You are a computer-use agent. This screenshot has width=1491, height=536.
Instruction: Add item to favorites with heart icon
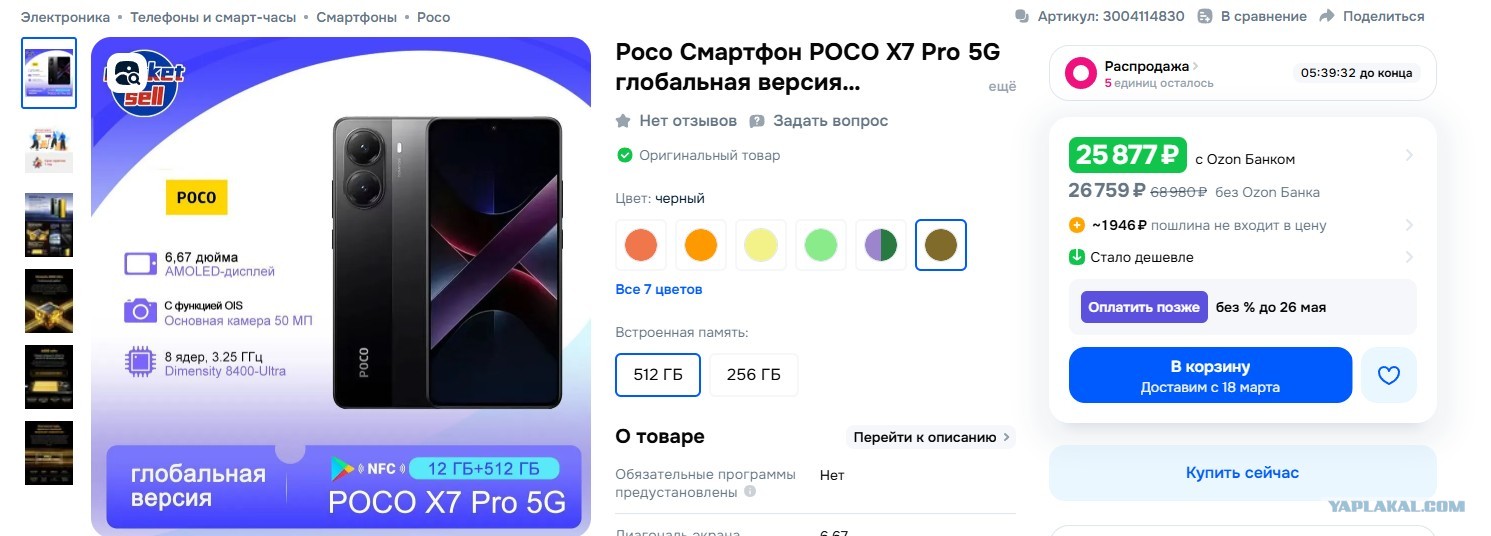(x=1389, y=375)
